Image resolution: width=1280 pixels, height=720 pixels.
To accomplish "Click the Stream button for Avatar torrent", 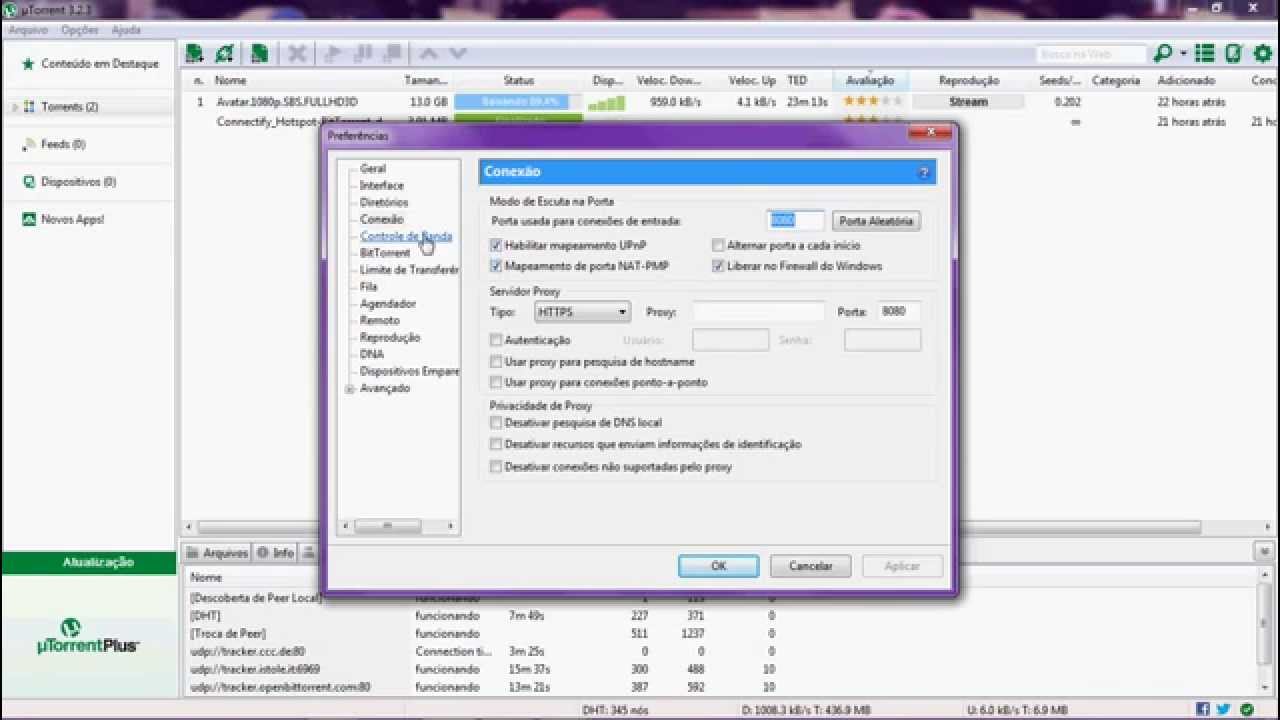I will tap(968, 102).
